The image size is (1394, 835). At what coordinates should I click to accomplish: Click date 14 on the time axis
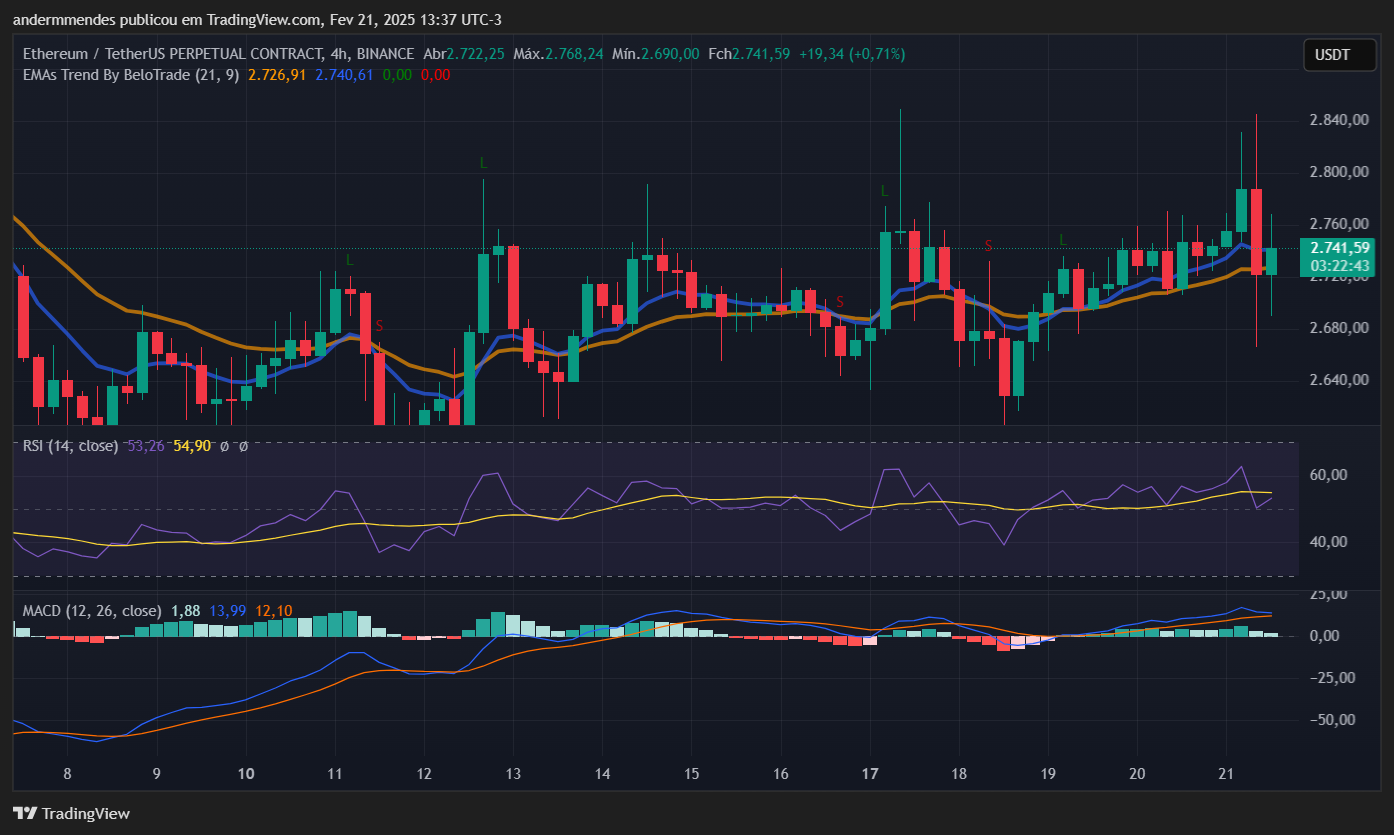(602, 773)
